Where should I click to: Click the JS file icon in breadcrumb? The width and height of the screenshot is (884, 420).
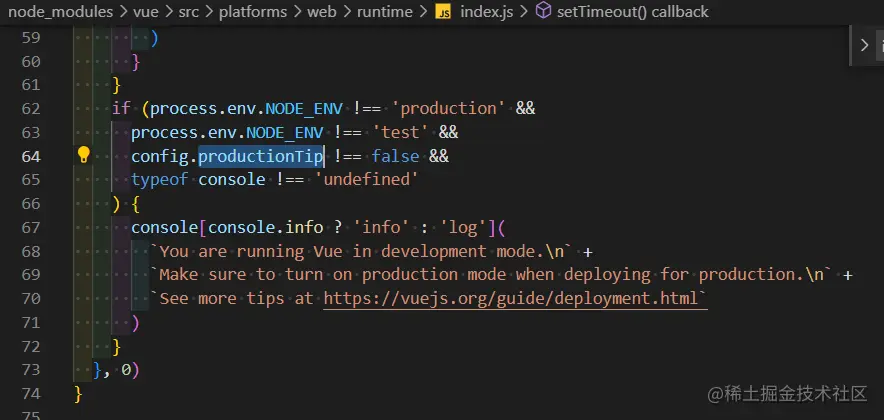click(443, 12)
